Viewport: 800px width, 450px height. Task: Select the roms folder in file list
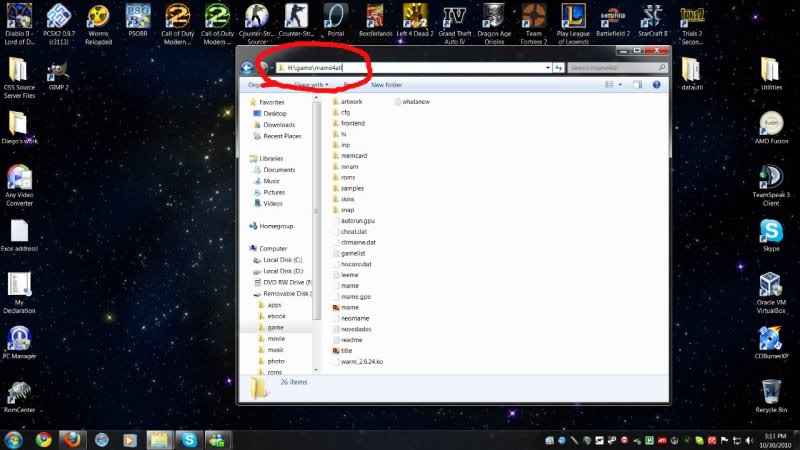(347, 177)
